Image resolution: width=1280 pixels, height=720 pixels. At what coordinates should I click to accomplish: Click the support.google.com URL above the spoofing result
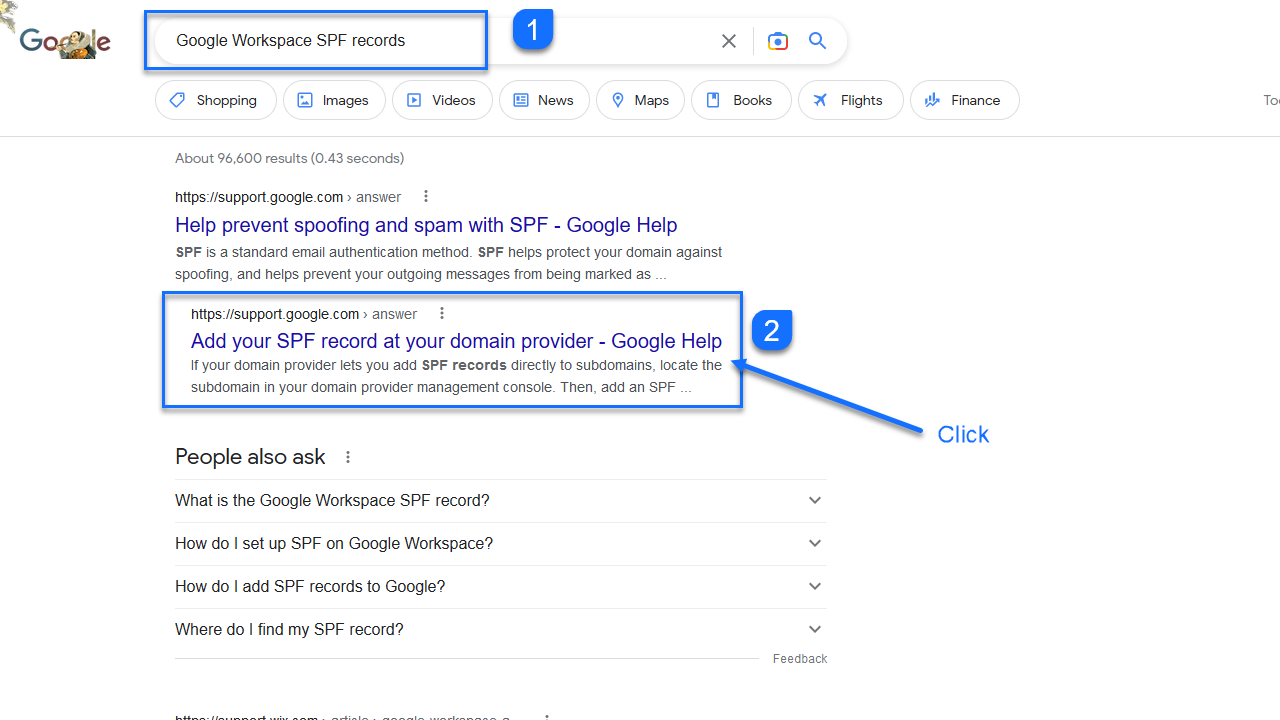pyautogui.click(x=288, y=197)
